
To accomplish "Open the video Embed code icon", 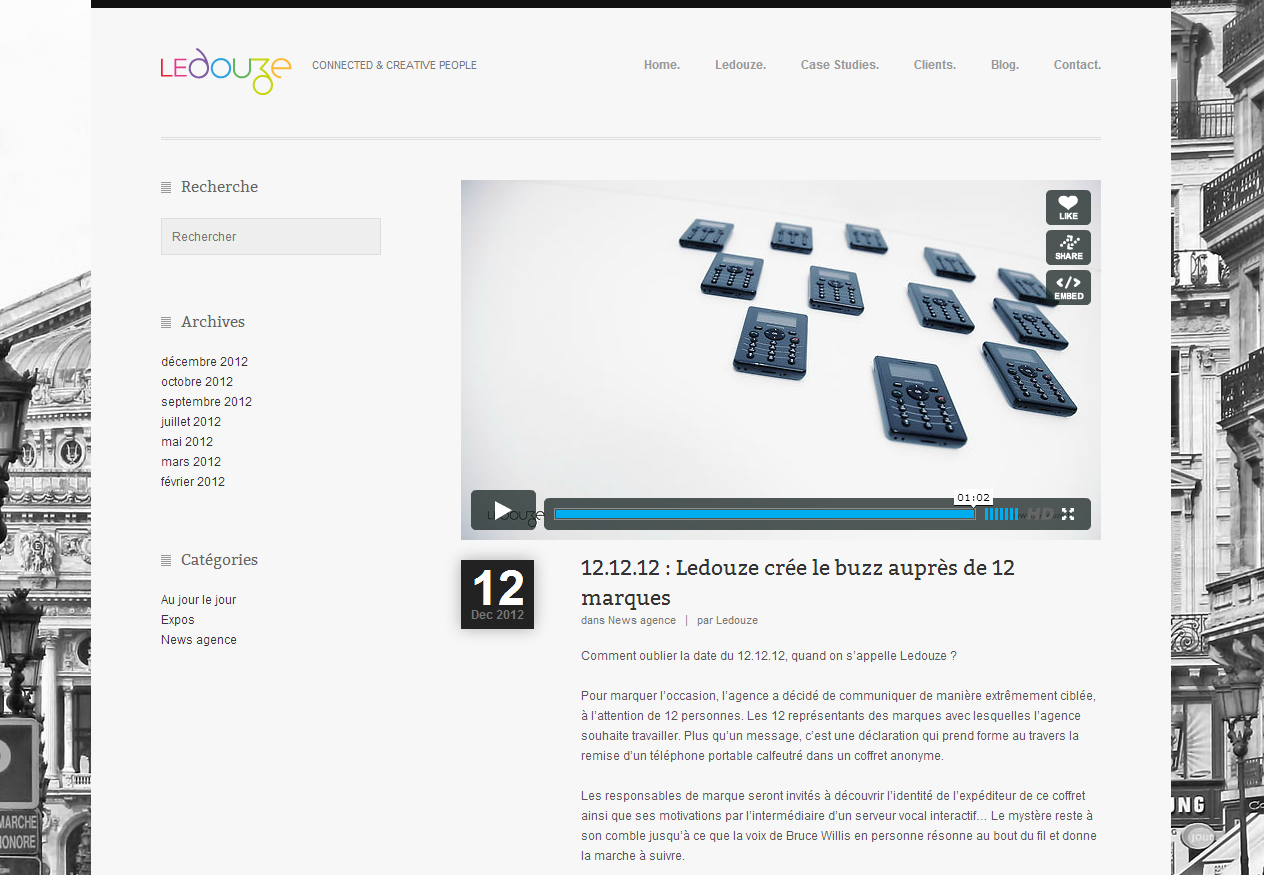I will pos(1068,287).
